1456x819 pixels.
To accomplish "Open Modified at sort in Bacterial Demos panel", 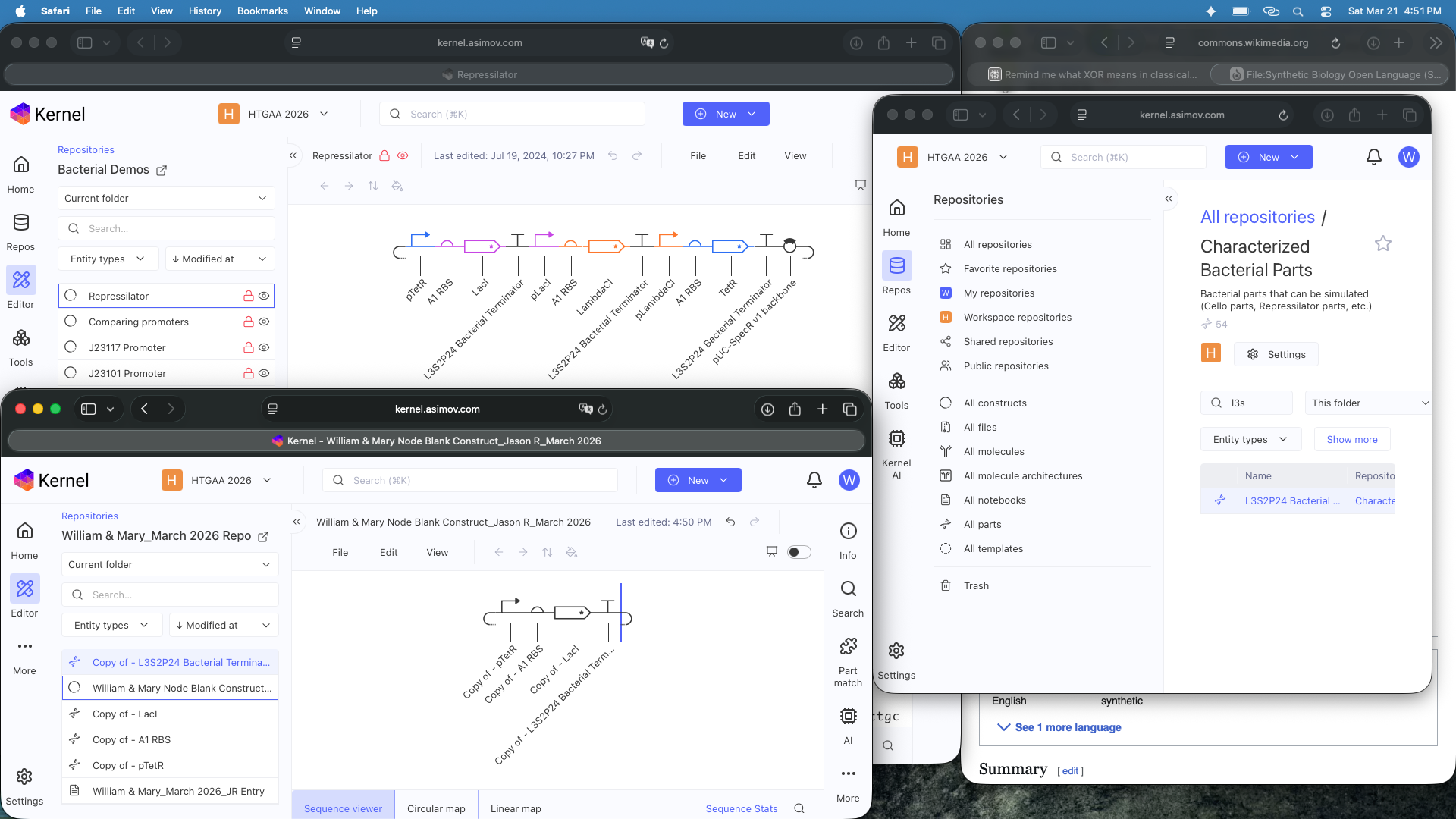I will point(220,259).
